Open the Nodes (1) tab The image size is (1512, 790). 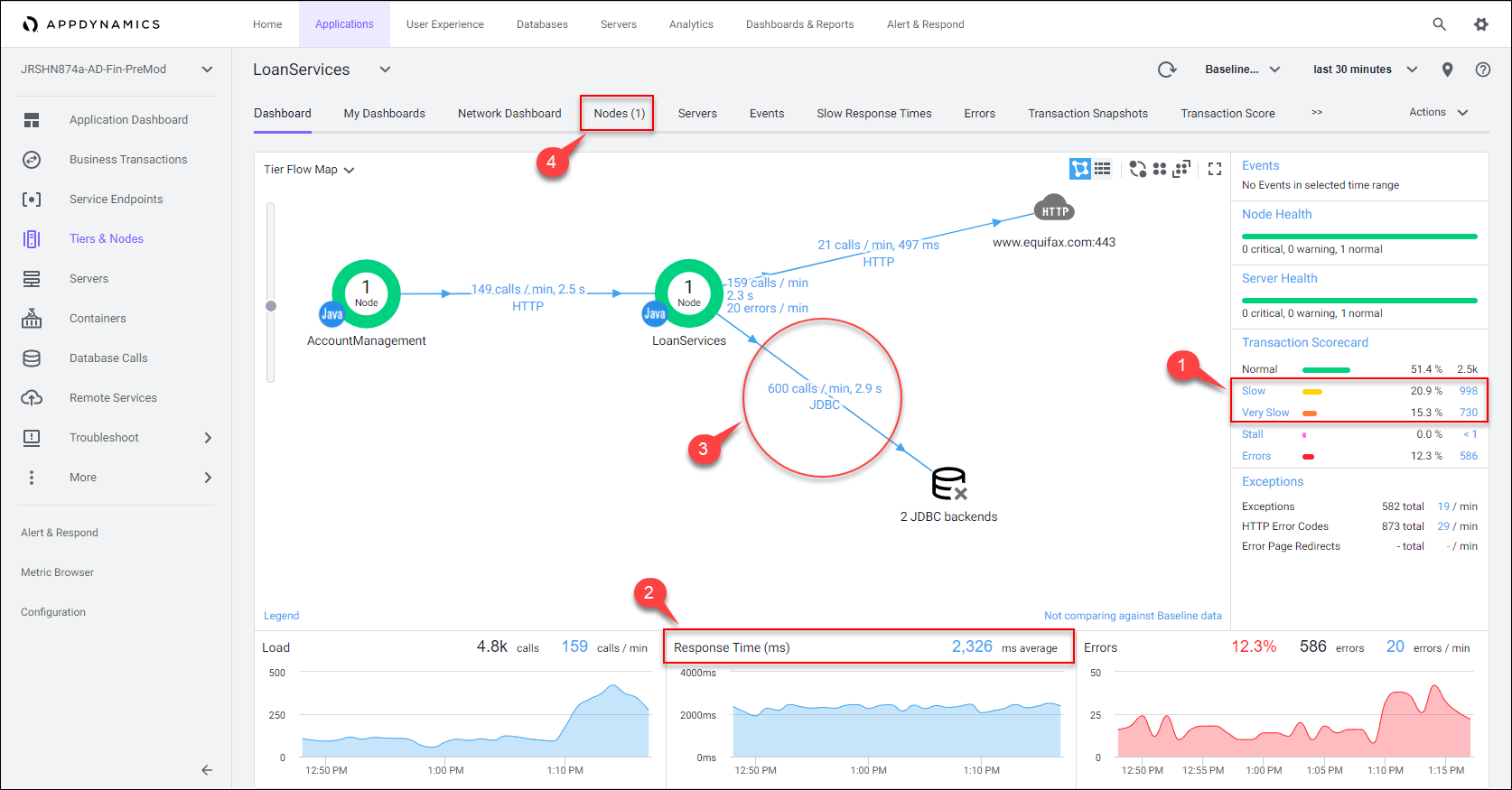pos(619,113)
